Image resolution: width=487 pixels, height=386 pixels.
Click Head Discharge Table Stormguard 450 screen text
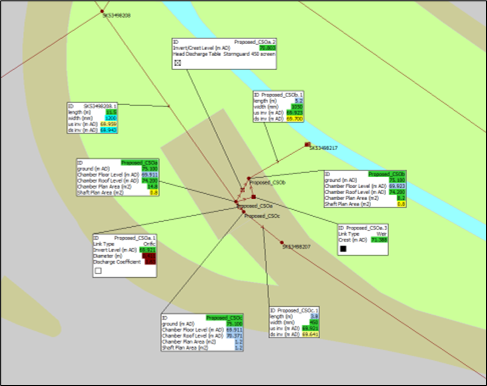[224, 54]
